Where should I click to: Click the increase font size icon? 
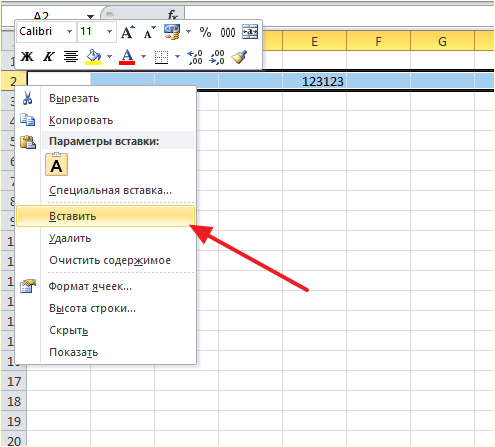pyautogui.click(x=128, y=32)
